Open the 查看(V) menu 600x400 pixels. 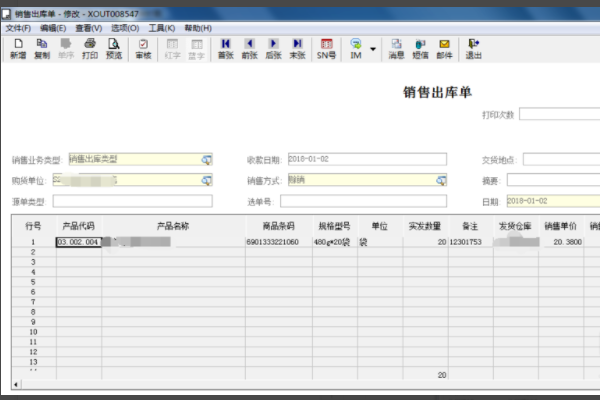[x=88, y=28]
